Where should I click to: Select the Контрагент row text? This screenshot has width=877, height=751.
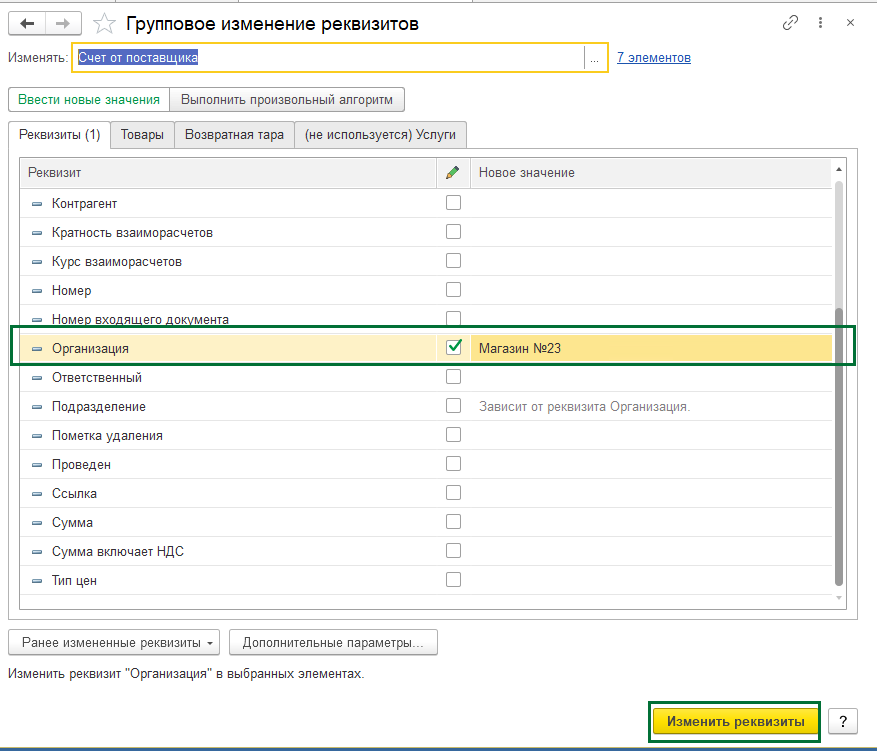pos(84,204)
